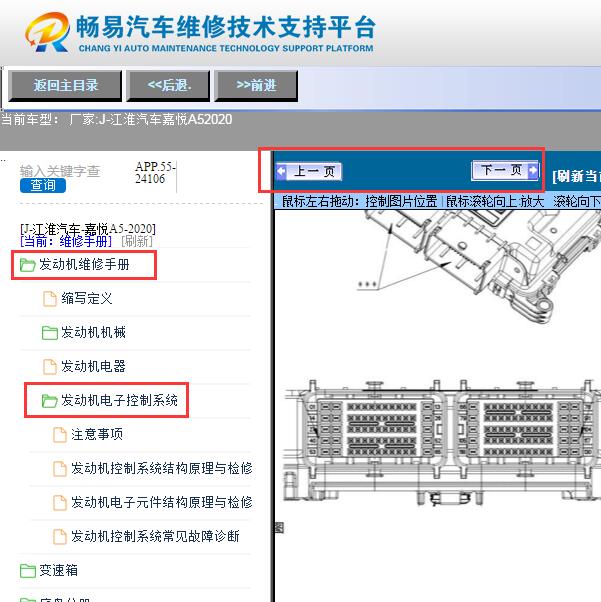
Task: Click the J-江淮汽车-嘉悦A5-2020 heading text
Action: [88, 229]
